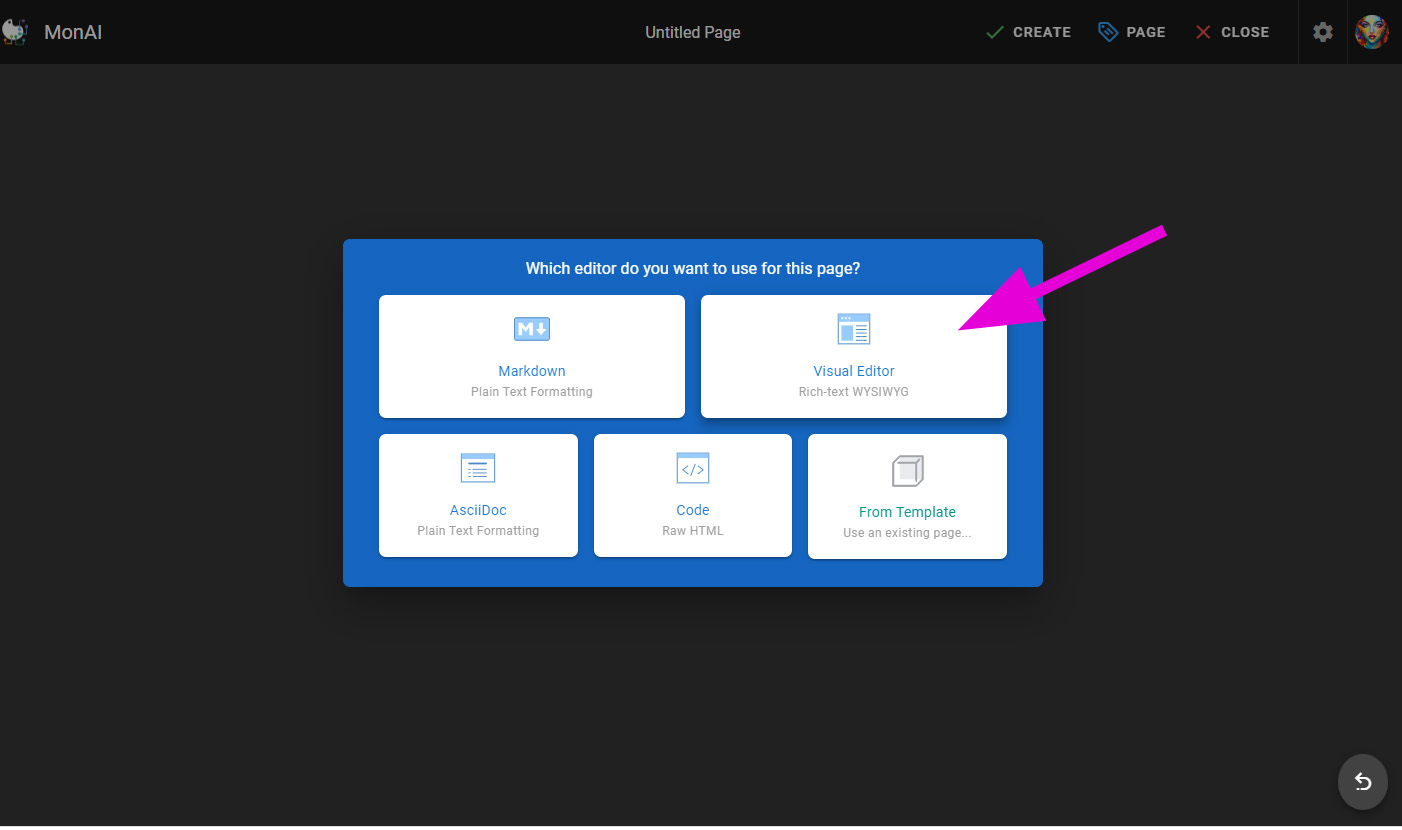Click the MonAI logo icon

point(14,32)
